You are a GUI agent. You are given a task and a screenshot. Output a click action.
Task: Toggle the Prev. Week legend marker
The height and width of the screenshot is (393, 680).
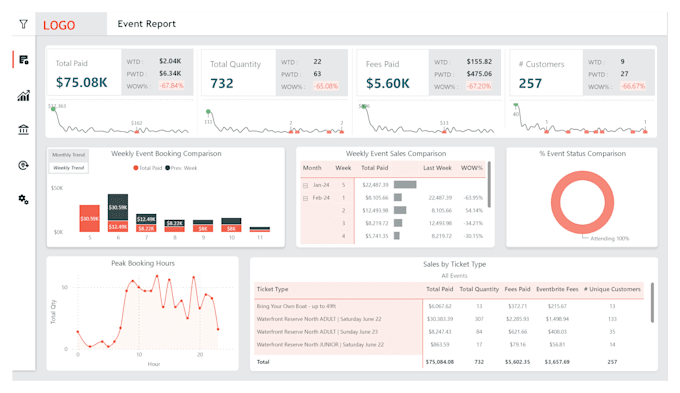[167, 168]
